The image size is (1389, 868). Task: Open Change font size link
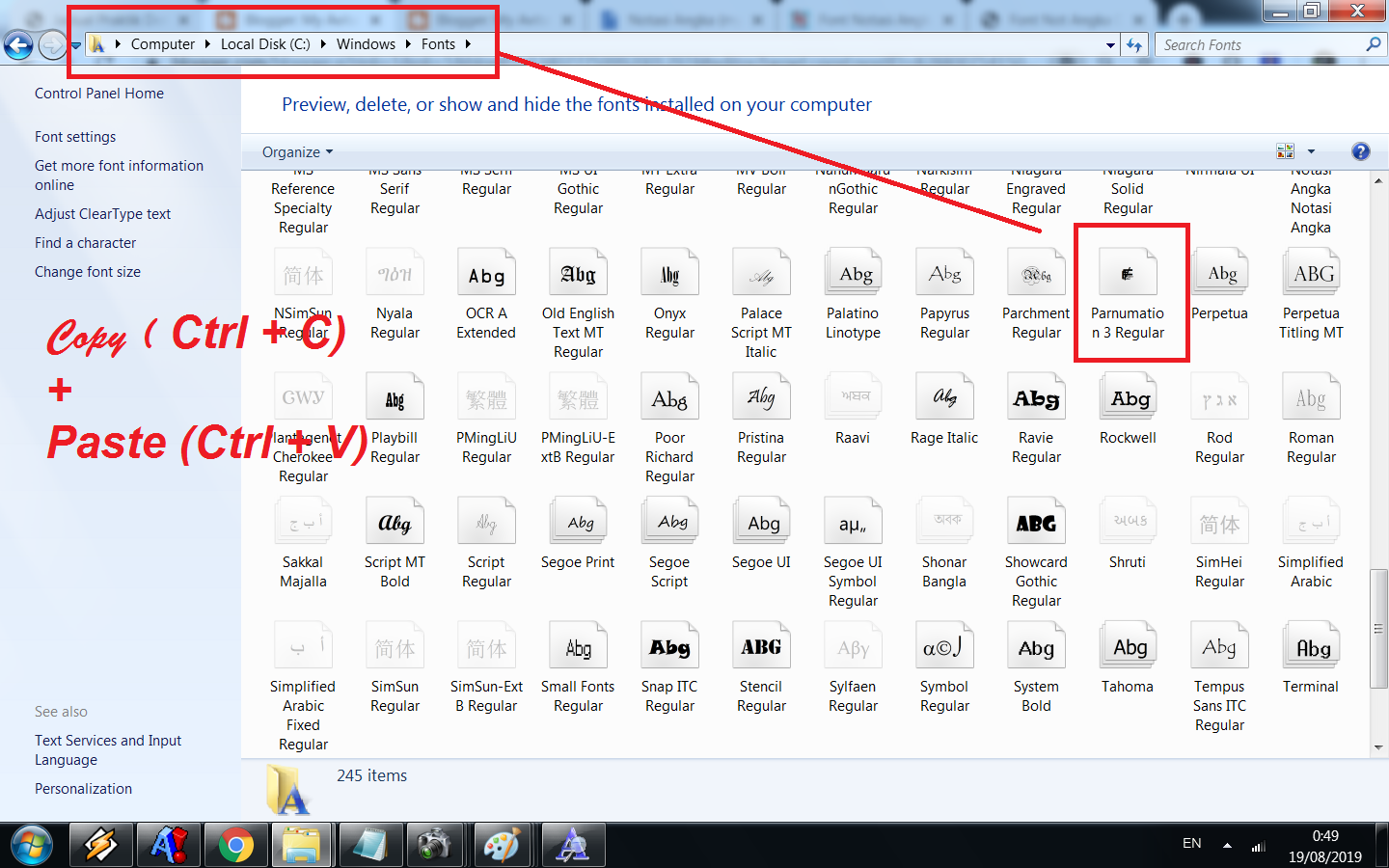click(88, 272)
